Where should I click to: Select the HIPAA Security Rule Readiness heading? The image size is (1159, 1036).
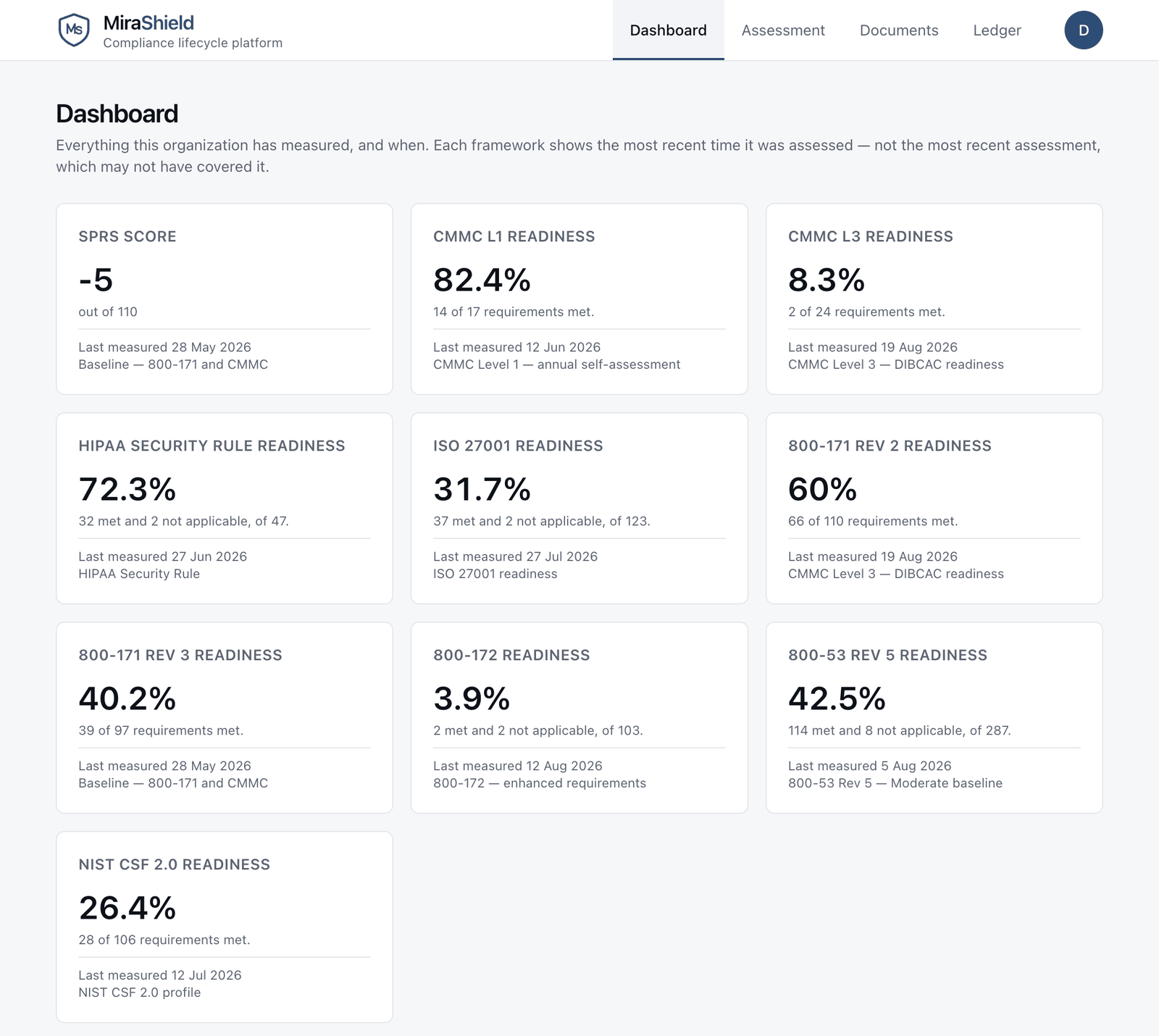[x=212, y=446]
